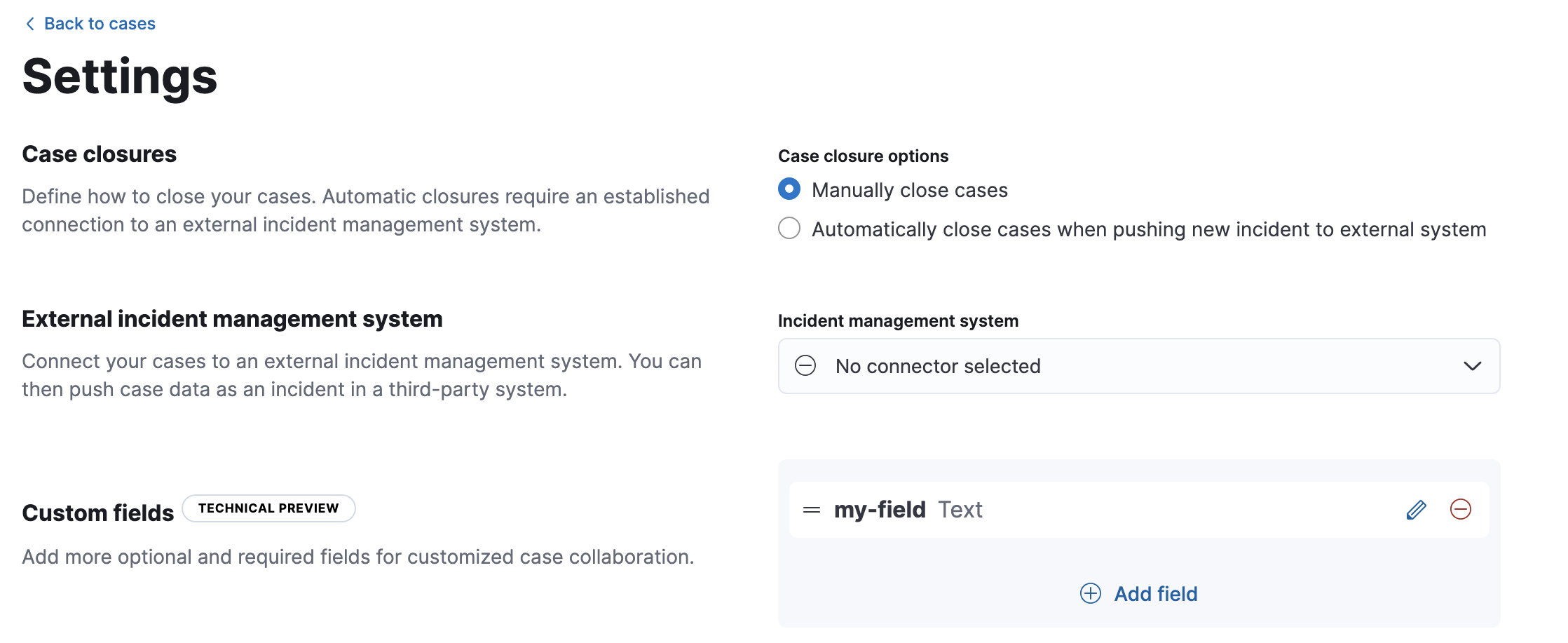Screen dimensions: 1568x643
Task: Click the Case closure options label
Action: (x=863, y=155)
